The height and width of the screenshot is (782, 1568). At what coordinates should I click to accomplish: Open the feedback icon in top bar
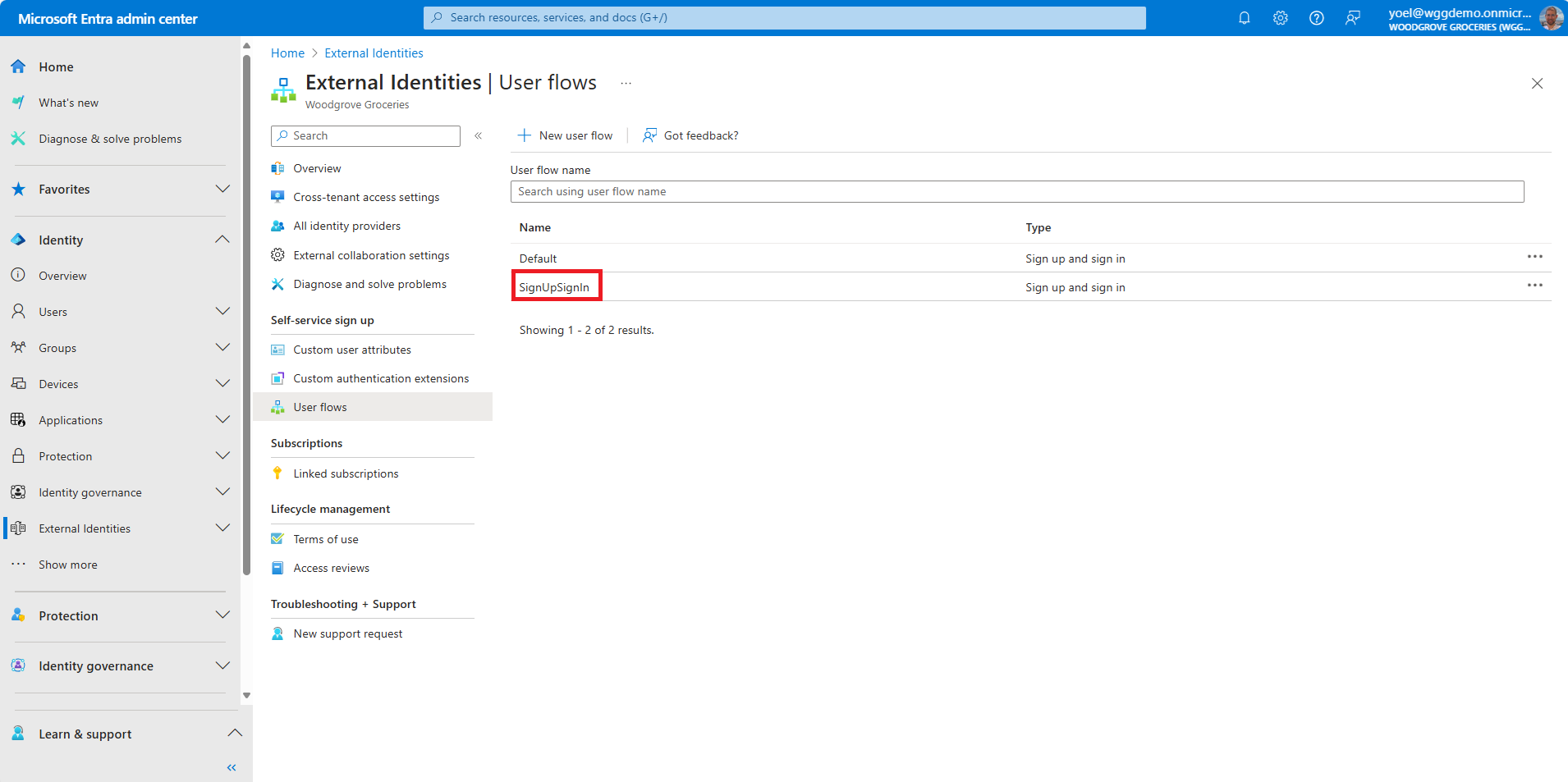pos(1352,18)
